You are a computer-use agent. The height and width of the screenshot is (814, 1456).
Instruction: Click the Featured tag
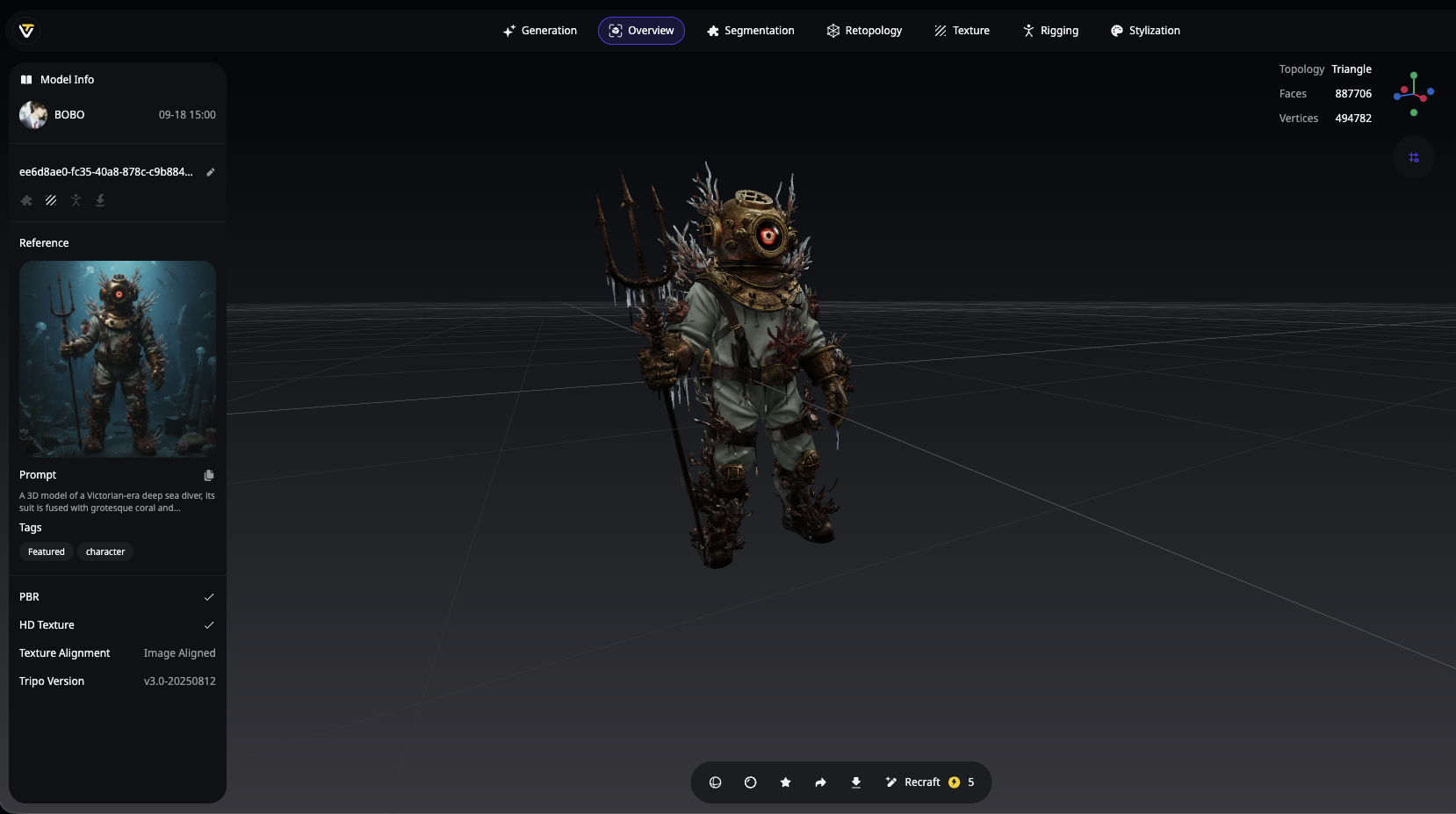click(47, 551)
